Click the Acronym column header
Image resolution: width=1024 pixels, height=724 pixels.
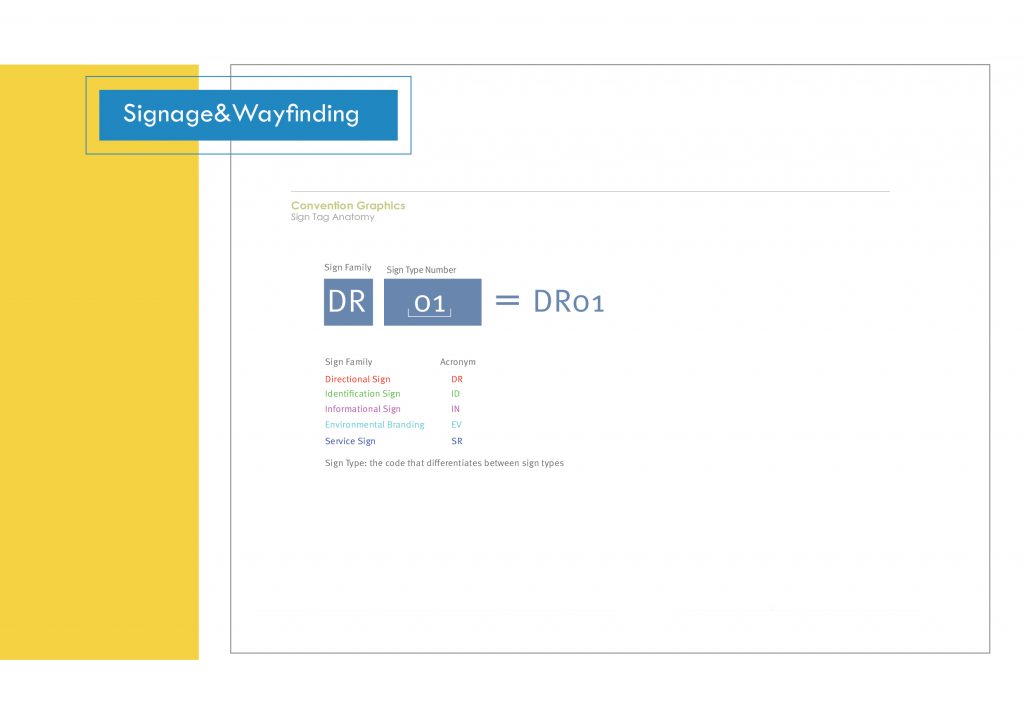pos(457,362)
